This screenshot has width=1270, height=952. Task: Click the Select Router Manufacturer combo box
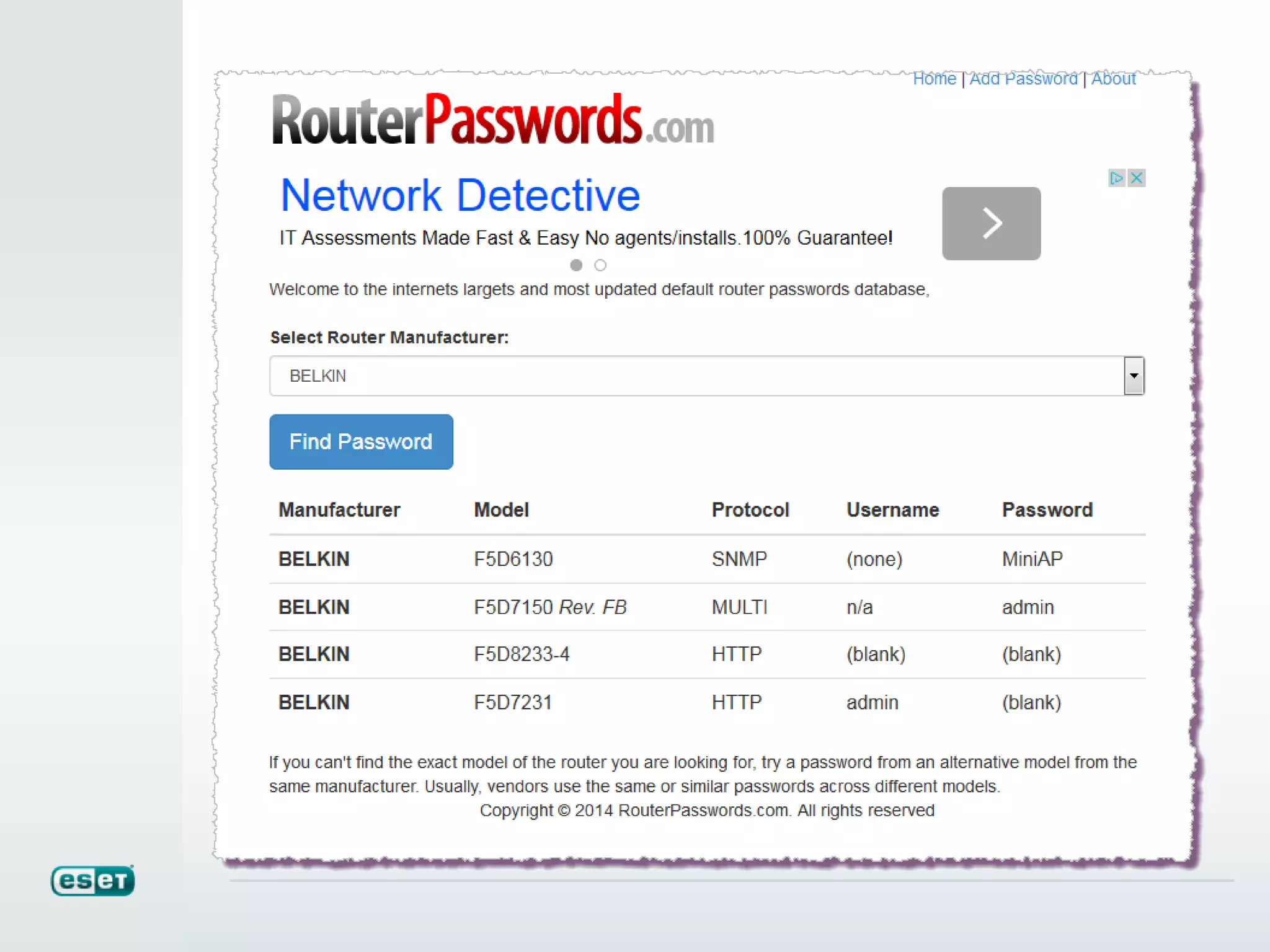tap(707, 376)
